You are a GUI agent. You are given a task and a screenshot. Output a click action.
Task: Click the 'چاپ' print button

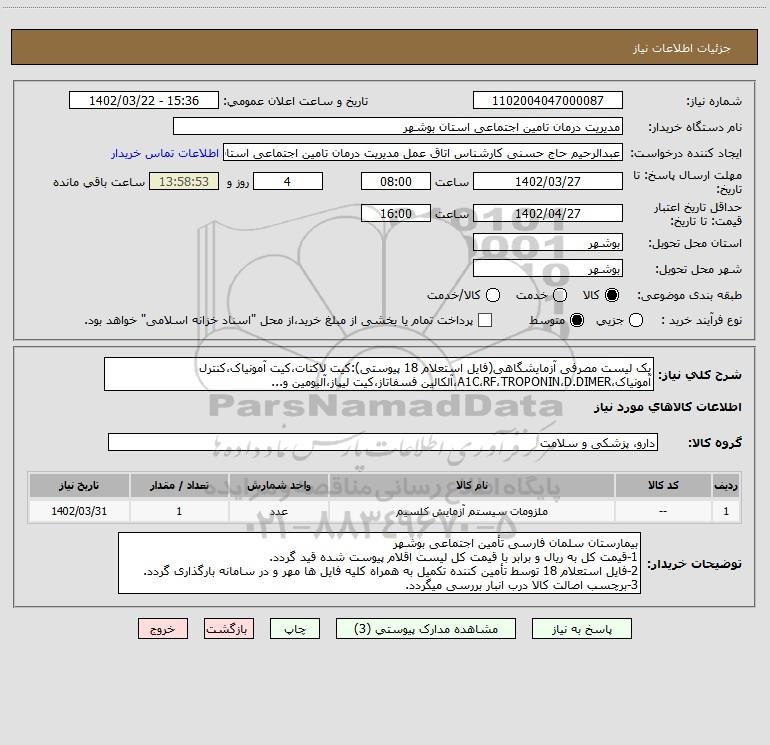click(295, 629)
